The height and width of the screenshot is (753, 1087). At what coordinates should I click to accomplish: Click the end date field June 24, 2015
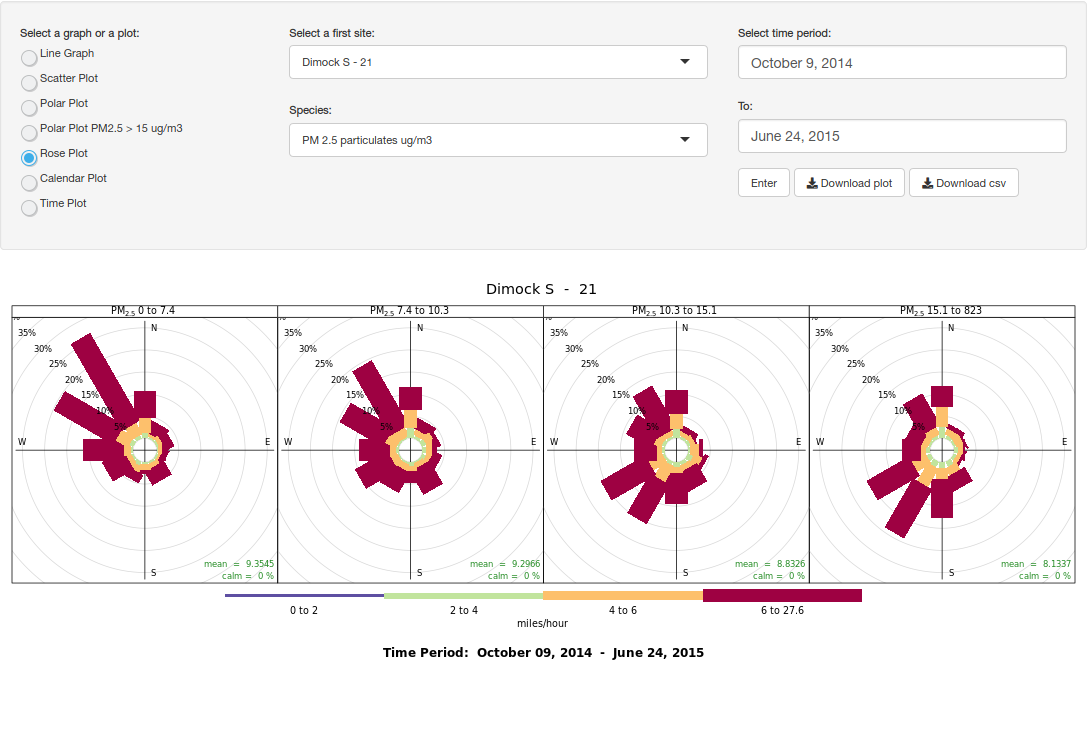click(x=902, y=136)
